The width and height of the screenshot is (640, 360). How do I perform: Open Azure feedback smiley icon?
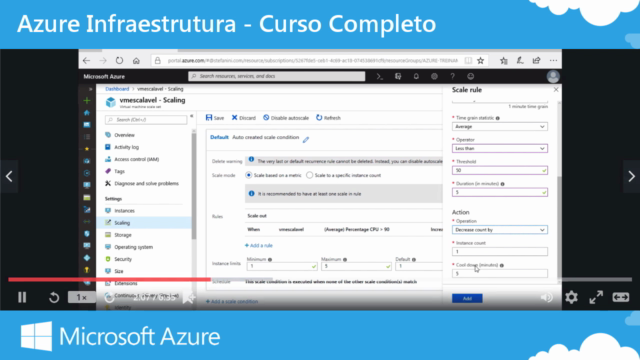tap(471, 76)
